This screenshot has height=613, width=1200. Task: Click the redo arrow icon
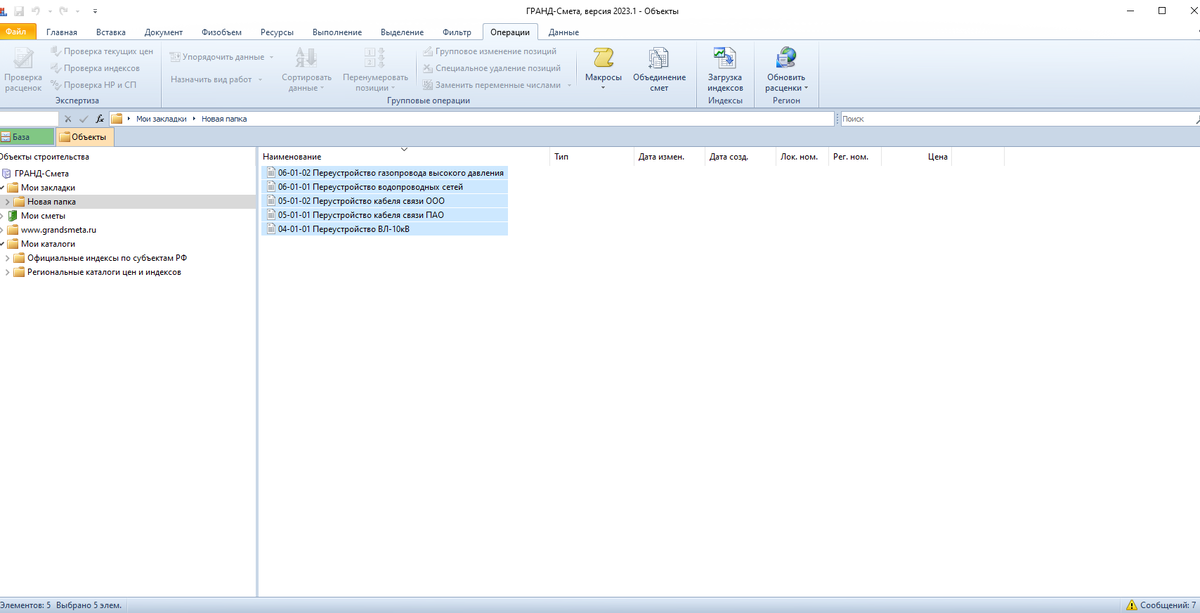(x=64, y=10)
